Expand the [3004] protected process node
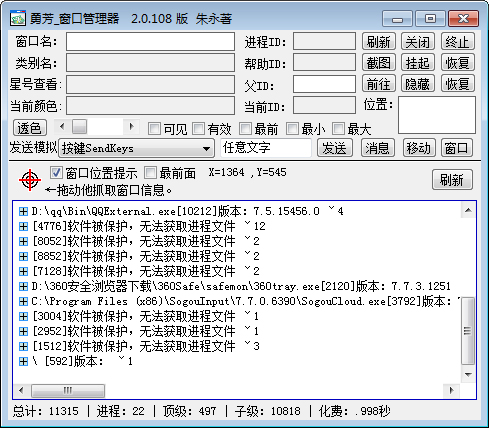489x428 pixels. [x=23, y=316]
